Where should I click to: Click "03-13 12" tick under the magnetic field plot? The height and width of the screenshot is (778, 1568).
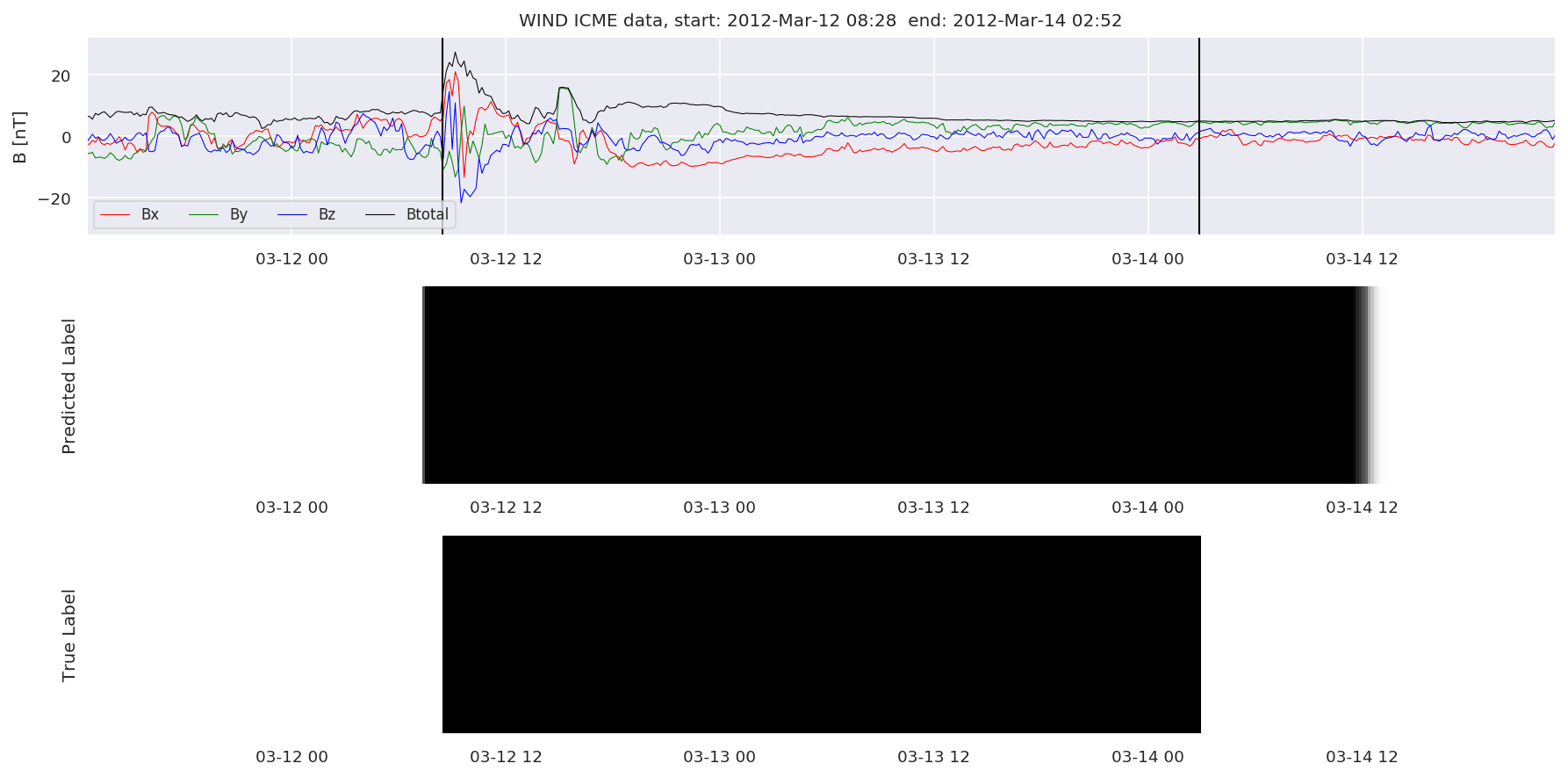[x=933, y=259]
